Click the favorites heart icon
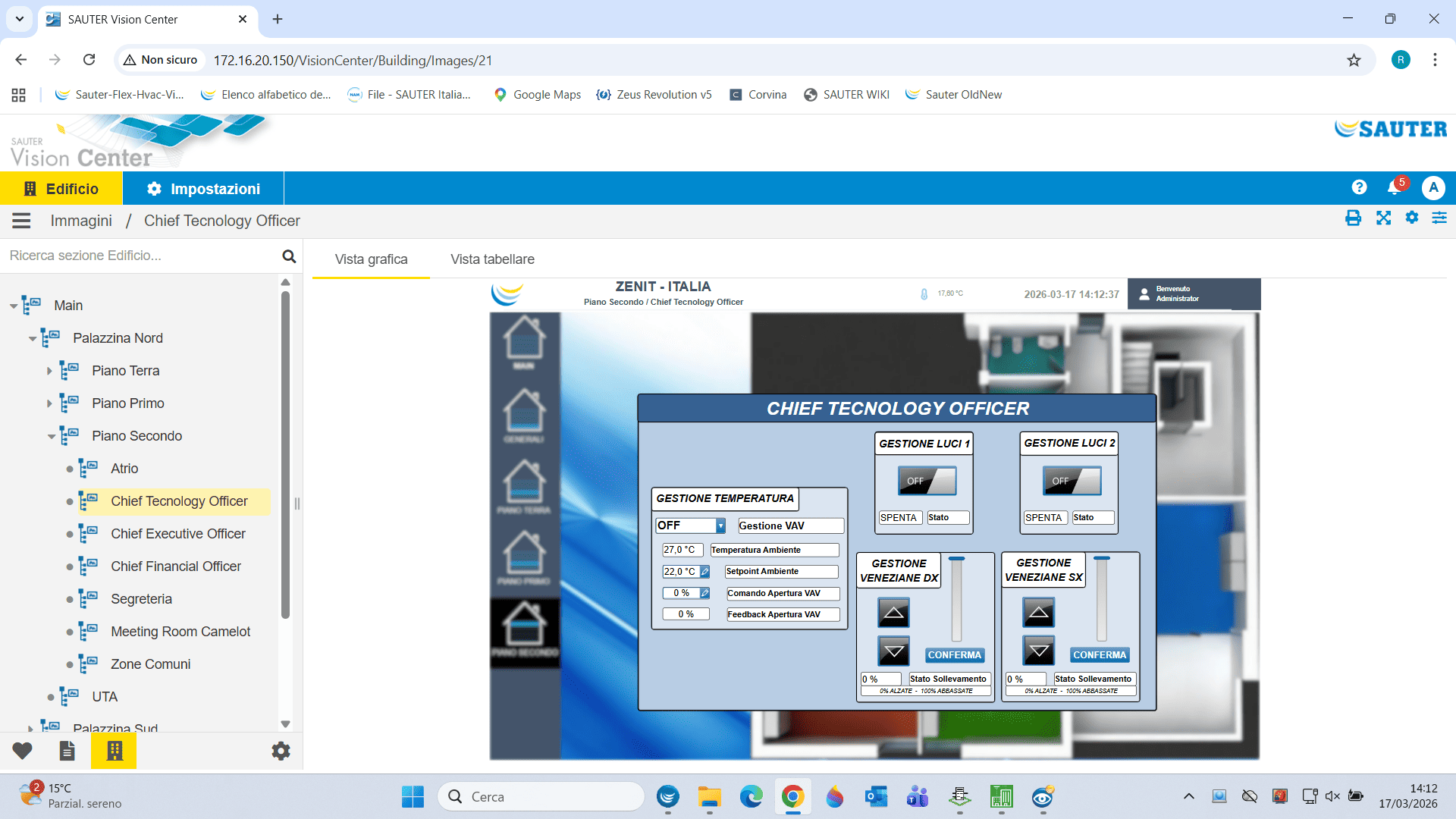The width and height of the screenshot is (1456, 819). click(x=22, y=751)
